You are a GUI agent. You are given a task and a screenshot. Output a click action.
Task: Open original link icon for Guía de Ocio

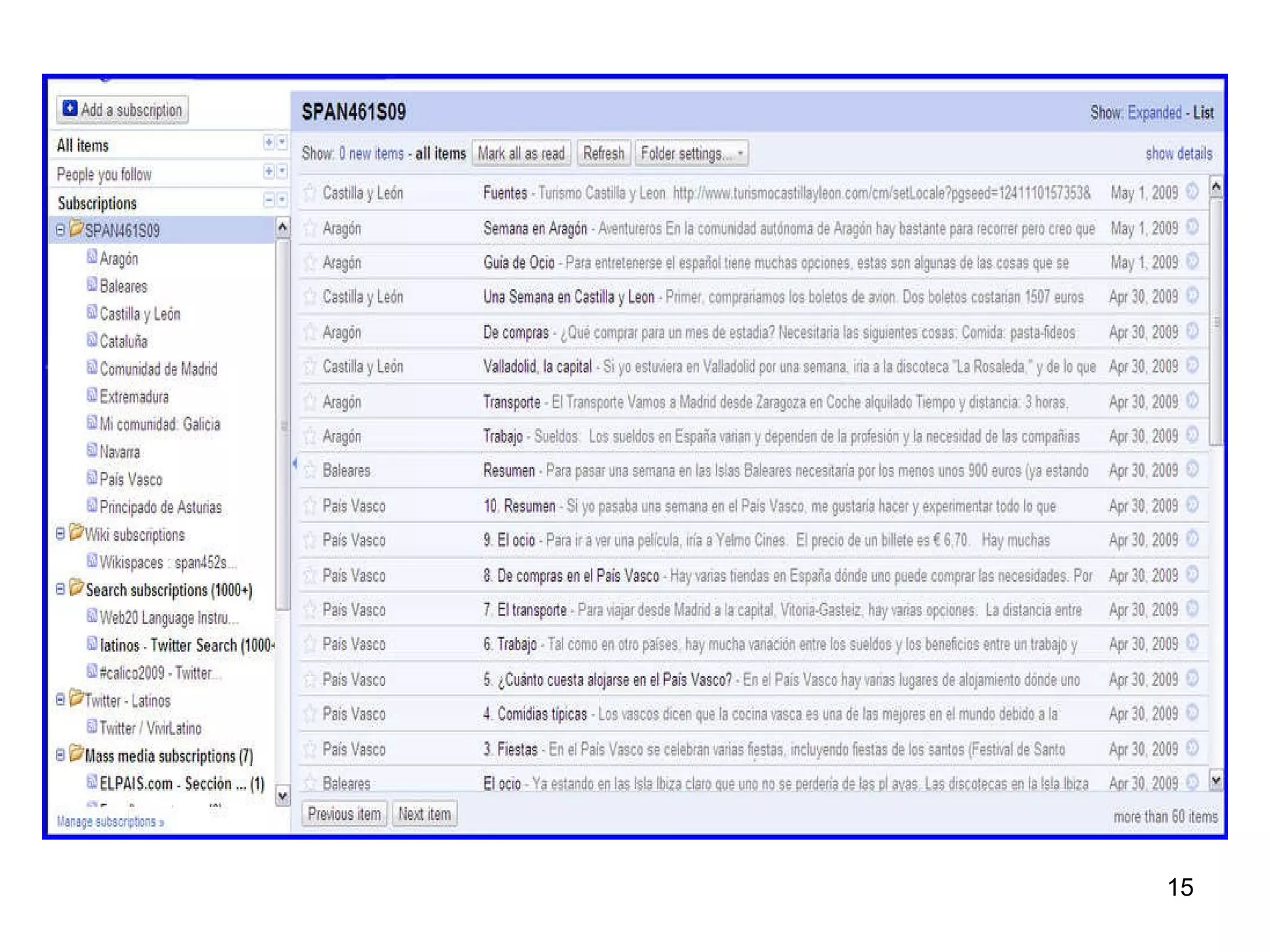tap(1192, 262)
